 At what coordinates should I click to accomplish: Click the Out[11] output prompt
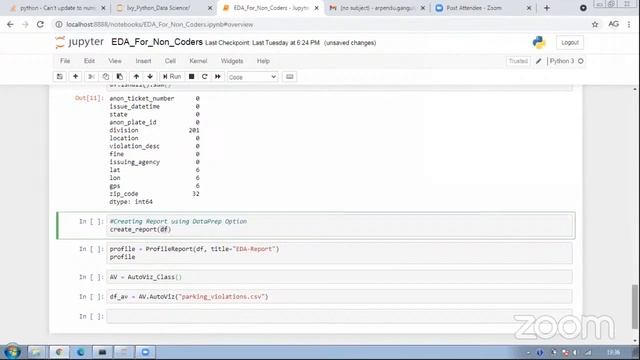pos(89,98)
